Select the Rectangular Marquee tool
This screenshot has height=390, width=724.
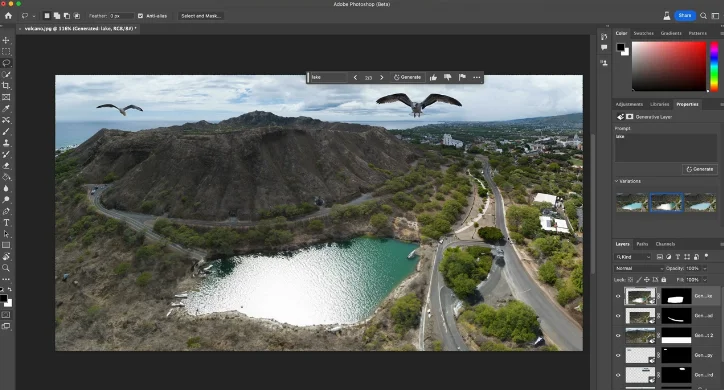click(x=6, y=52)
